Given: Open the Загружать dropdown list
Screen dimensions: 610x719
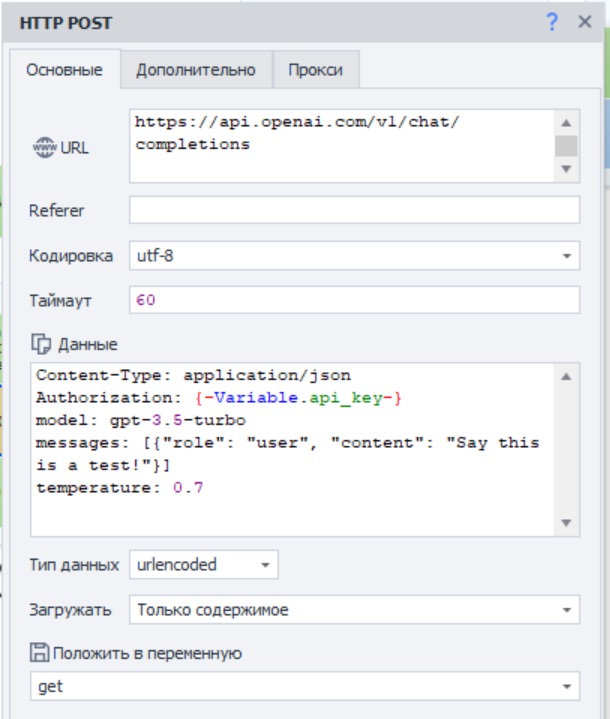Looking at the screenshot, I should click(x=568, y=609).
